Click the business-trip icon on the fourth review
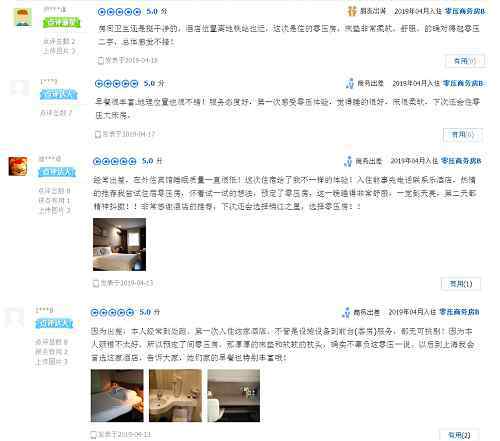500x441 pixels. click(x=346, y=312)
